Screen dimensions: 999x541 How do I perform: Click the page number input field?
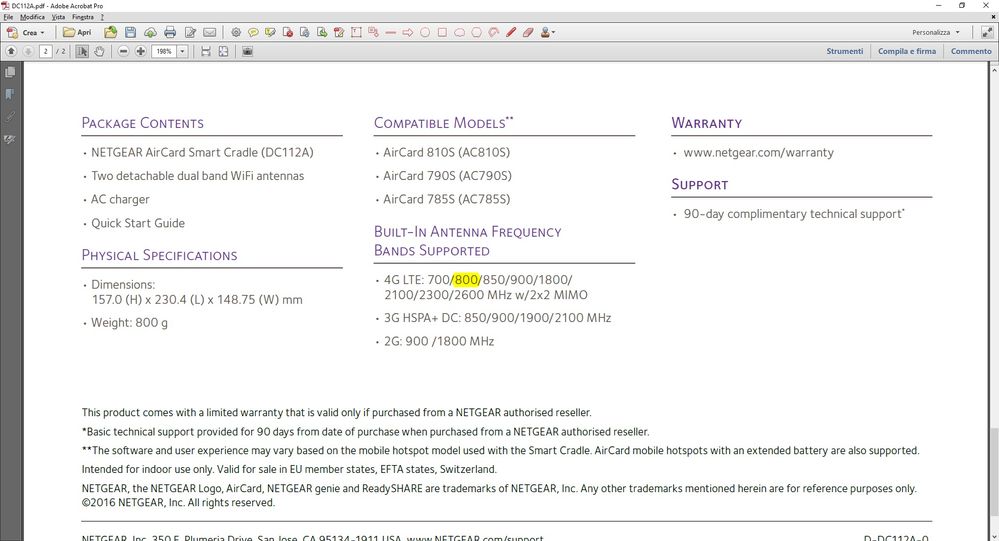[x=45, y=51]
